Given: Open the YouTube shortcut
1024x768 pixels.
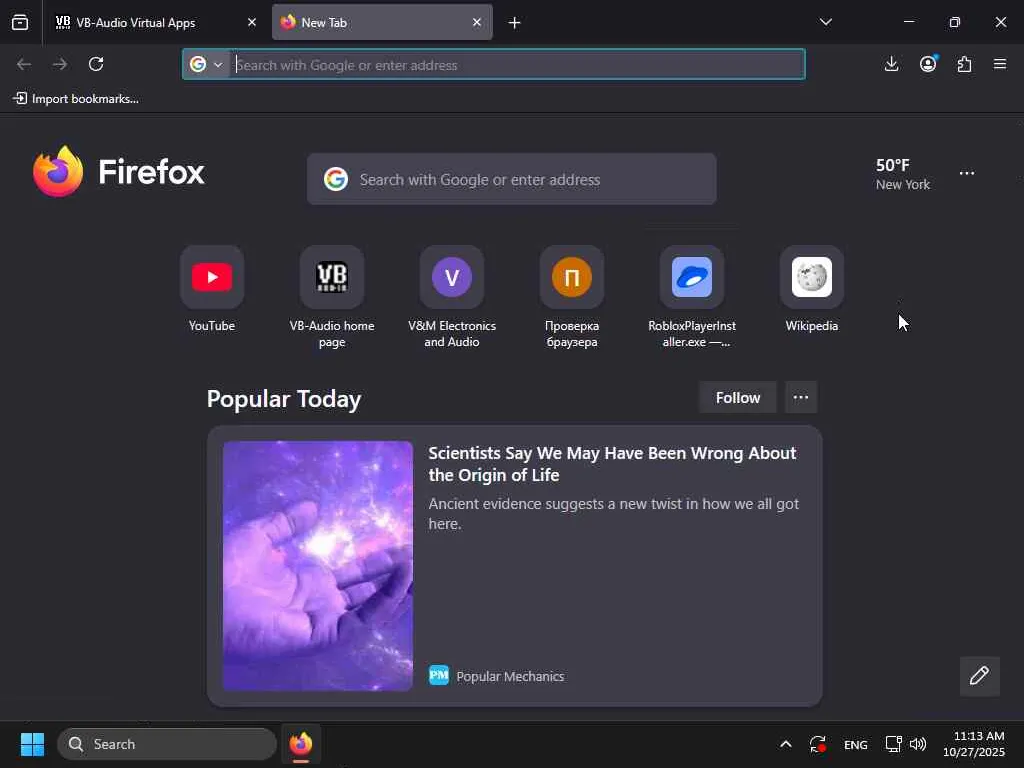Looking at the screenshot, I should pos(212,288).
